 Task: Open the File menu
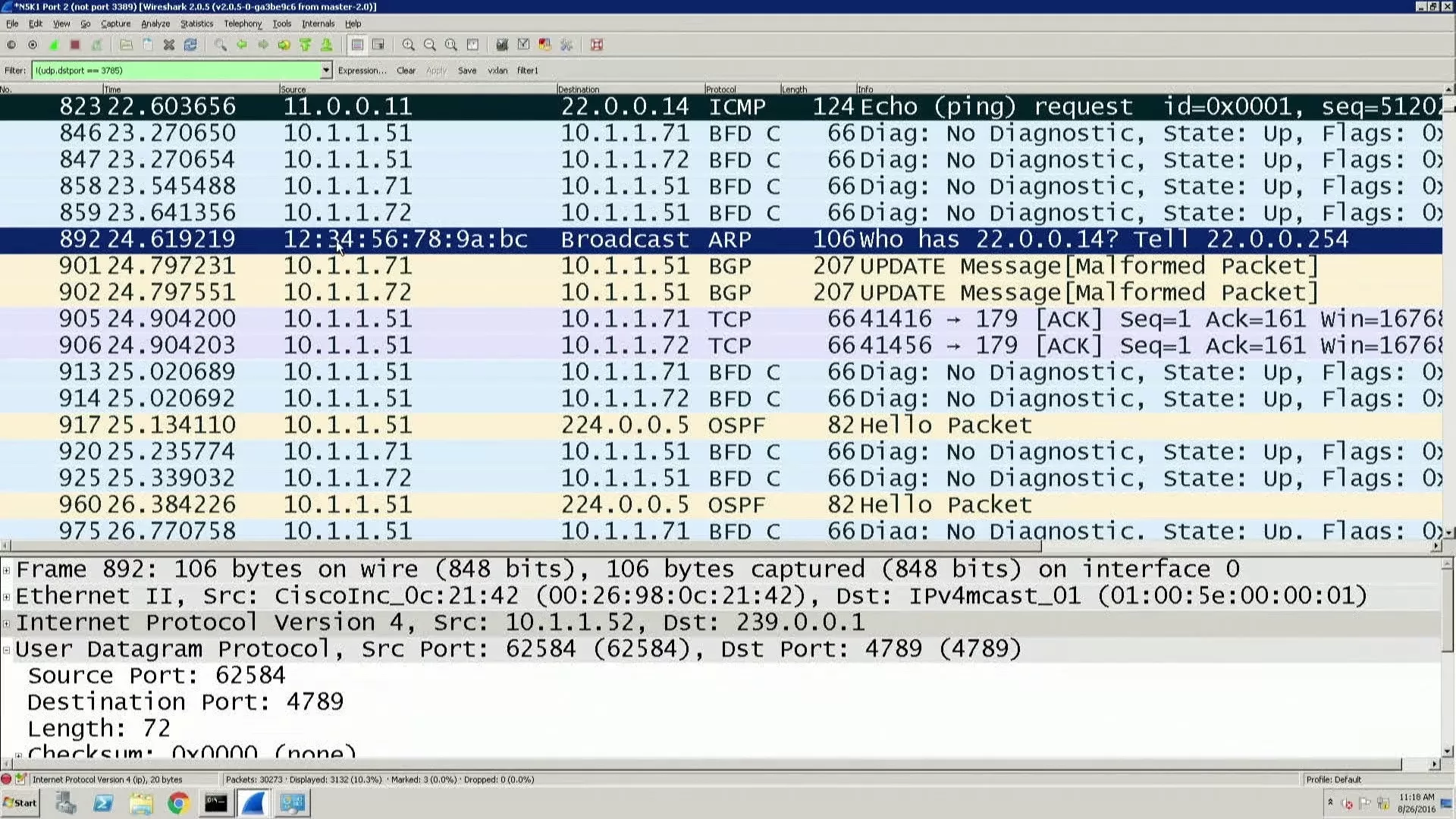pos(12,24)
